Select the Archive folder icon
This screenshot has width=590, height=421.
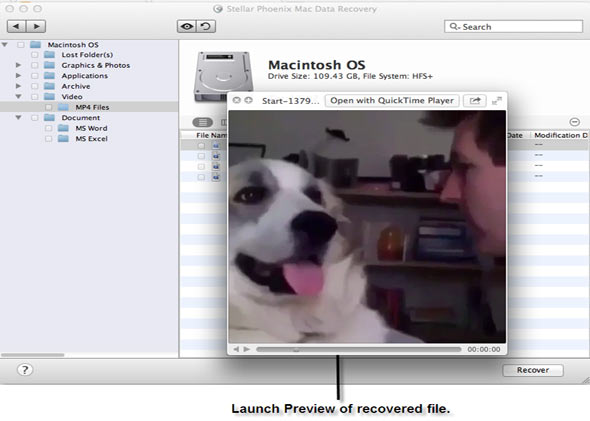coord(49,86)
